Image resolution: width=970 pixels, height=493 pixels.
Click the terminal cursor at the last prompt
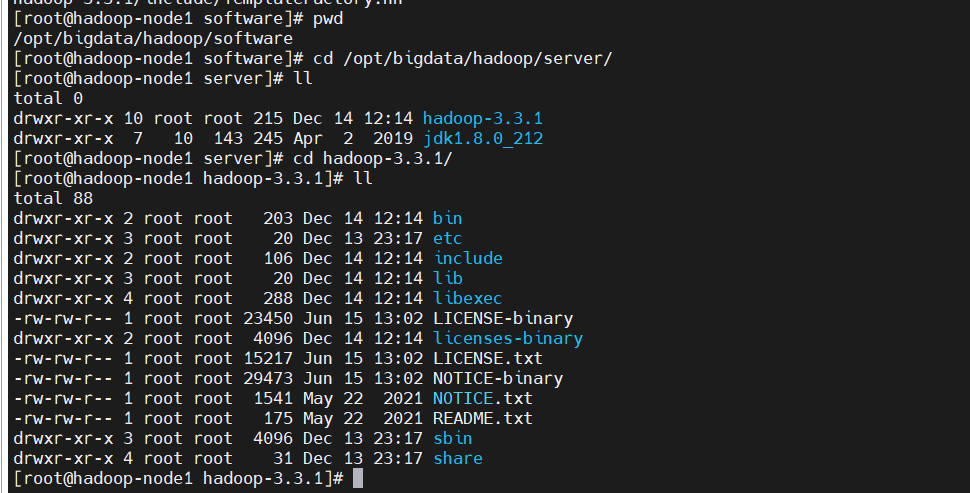[x=358, y=478]
